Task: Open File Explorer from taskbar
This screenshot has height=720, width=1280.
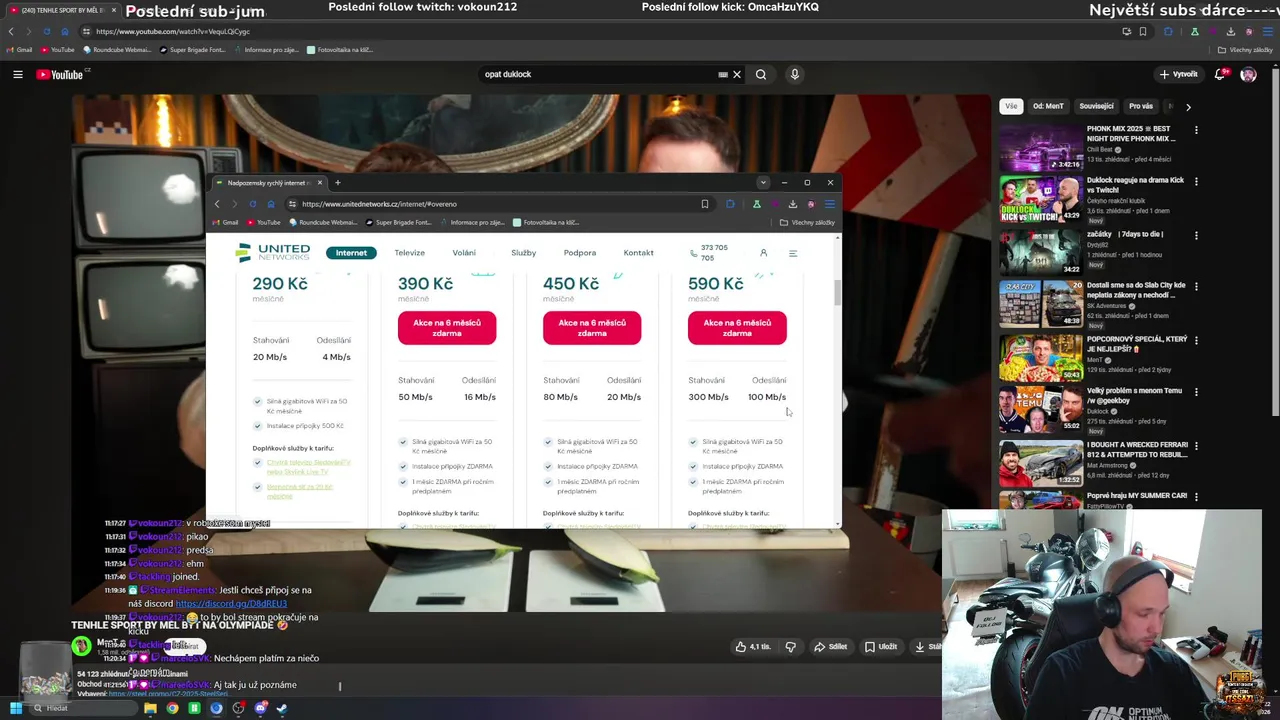Action: click(x=150, y=708)
